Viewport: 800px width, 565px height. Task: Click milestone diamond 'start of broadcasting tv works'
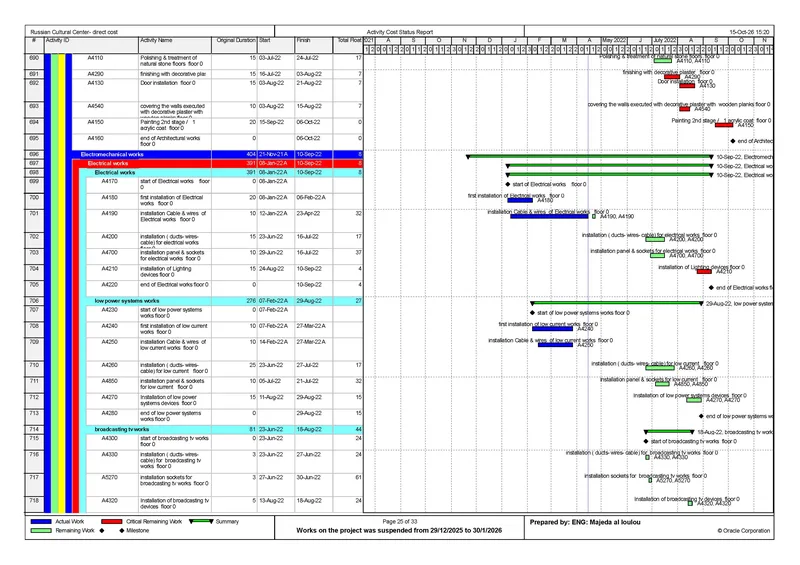646,441
